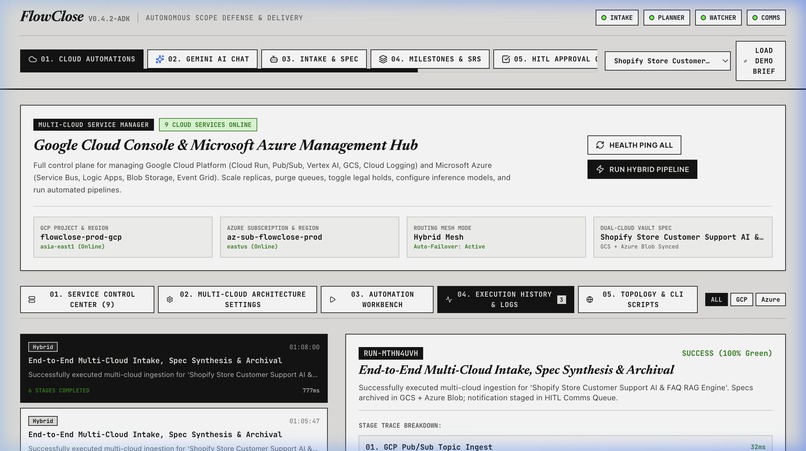Click the green status dot on COMMS
The height and width of the screenshot is (451, 806).
(x=755, y=17)
